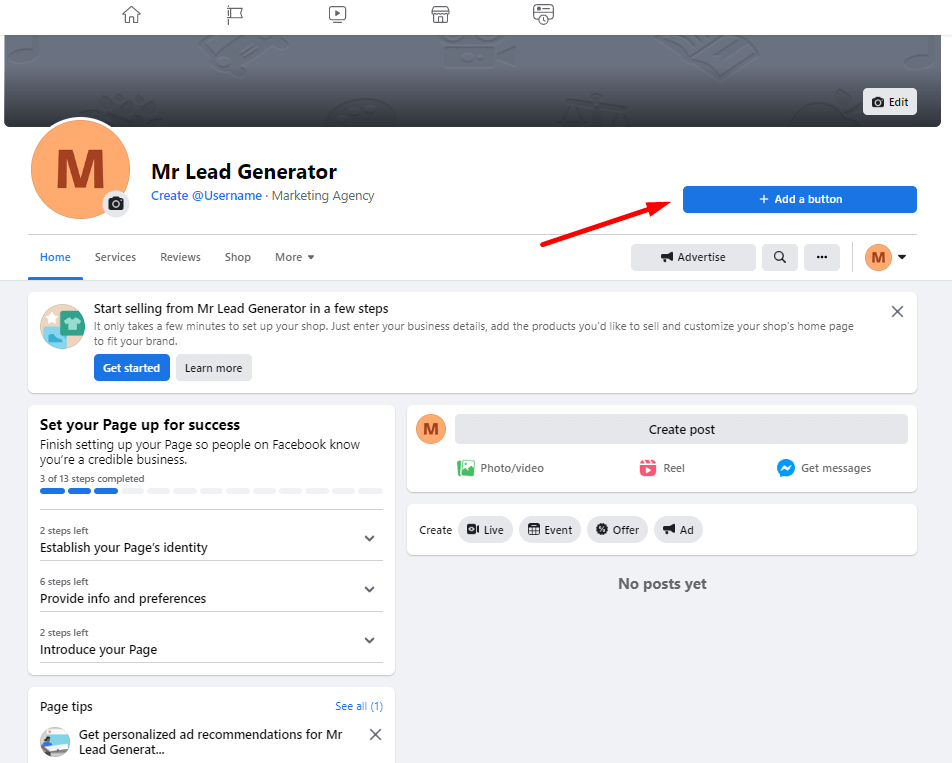Select the Reel creation option
The height and width of the screenshot is (763, 952).
pyautogui.click(x=661, y=467)
